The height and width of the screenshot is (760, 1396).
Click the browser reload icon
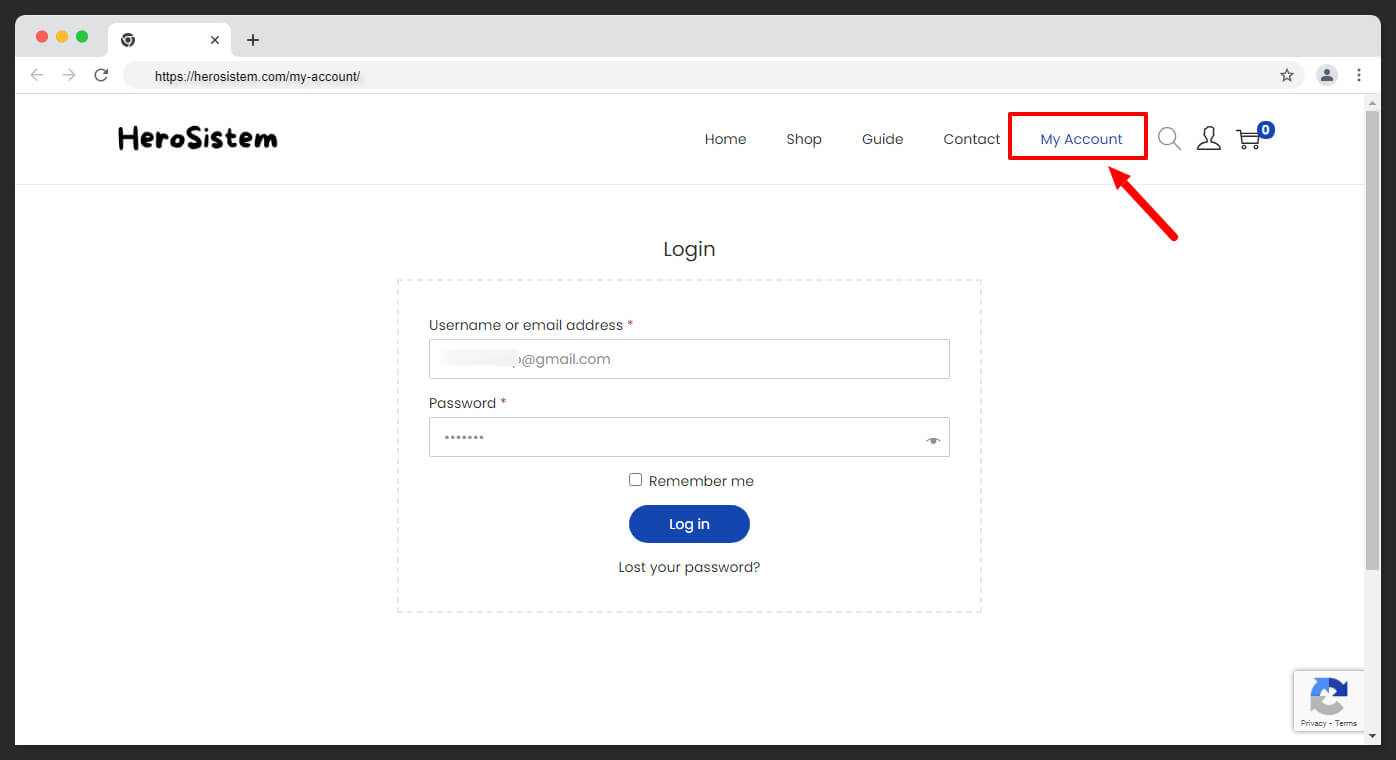[x=101, y=75]
